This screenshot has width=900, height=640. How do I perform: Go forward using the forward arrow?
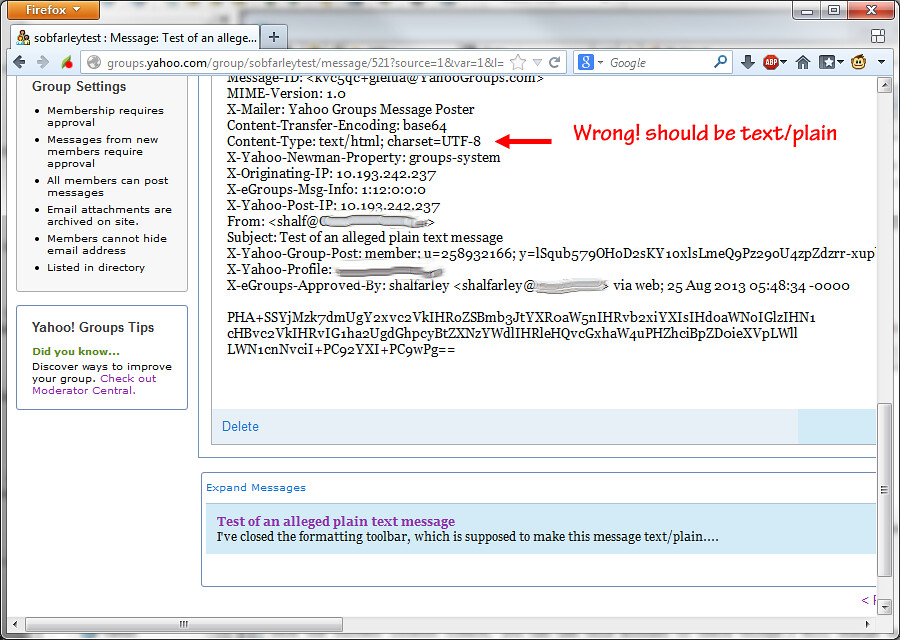[x=41, y=61]
